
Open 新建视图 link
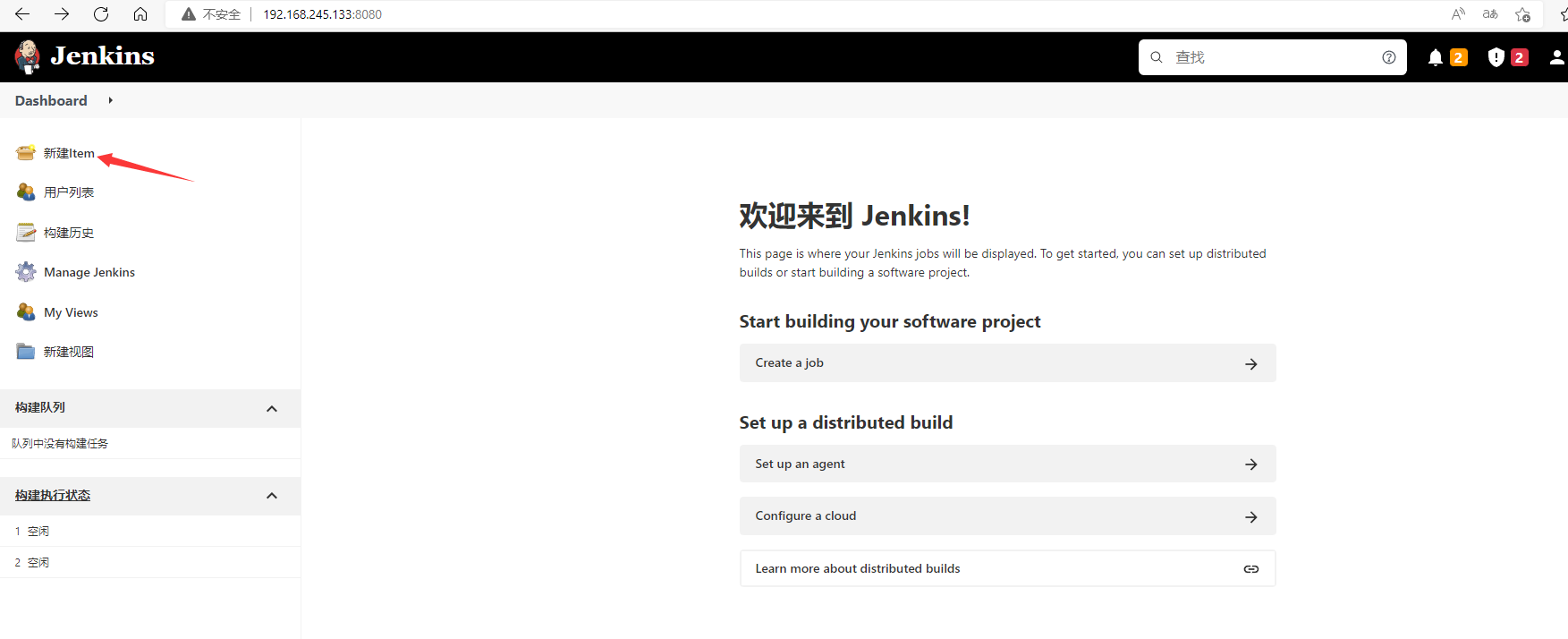click(x=69, y=352)
